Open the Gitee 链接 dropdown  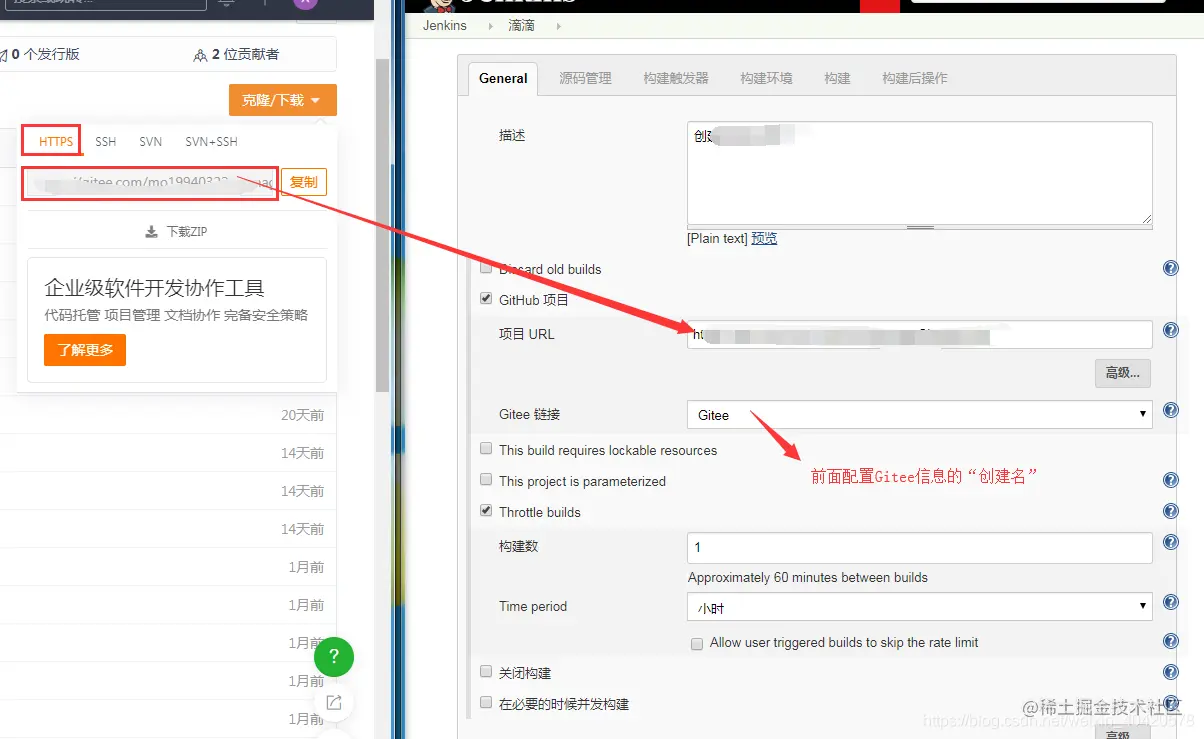pyautogui.click(x=919, y=414)
